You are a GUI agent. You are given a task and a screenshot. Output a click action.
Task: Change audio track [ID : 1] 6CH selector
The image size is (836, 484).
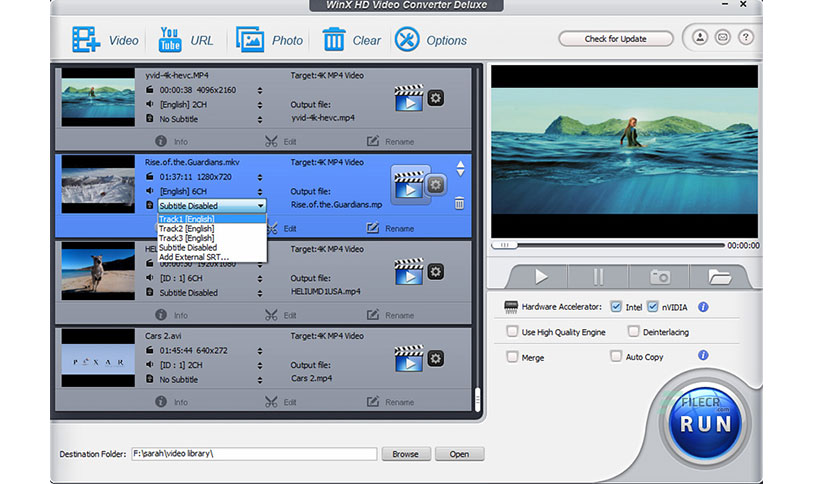point(260,278)
